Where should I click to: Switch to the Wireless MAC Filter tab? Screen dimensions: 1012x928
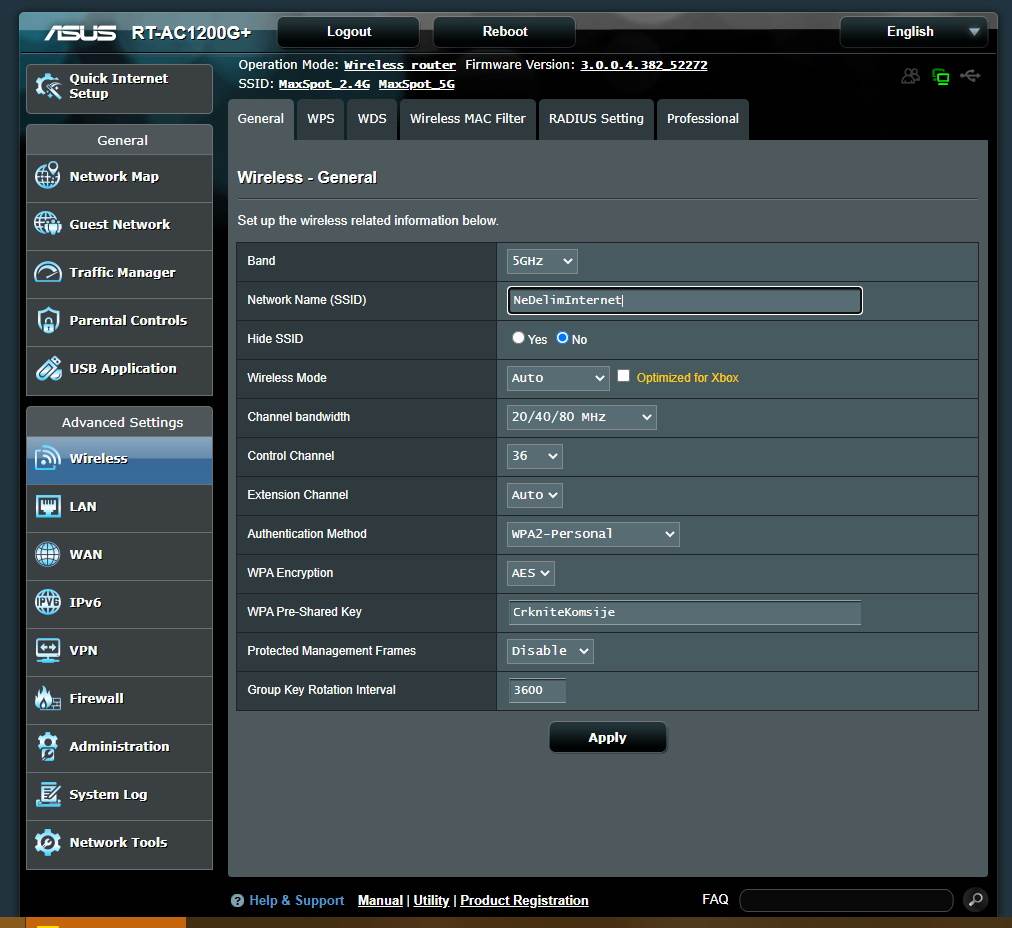[467, 119]
